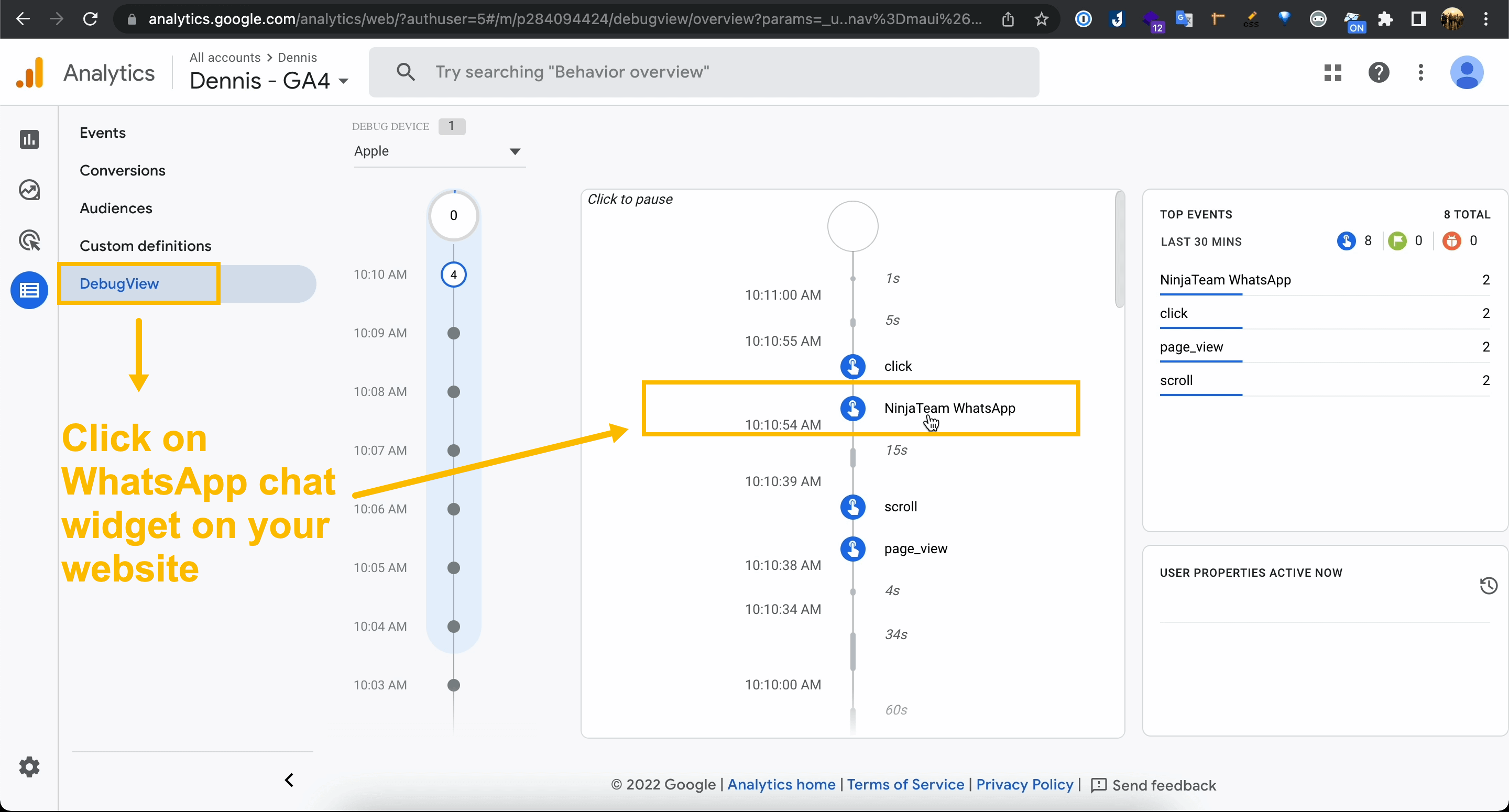Image resolution: width=1509 pixels, height=812 pixels.
Task: Open the Terms of Service link
Action: pos(905,784)
